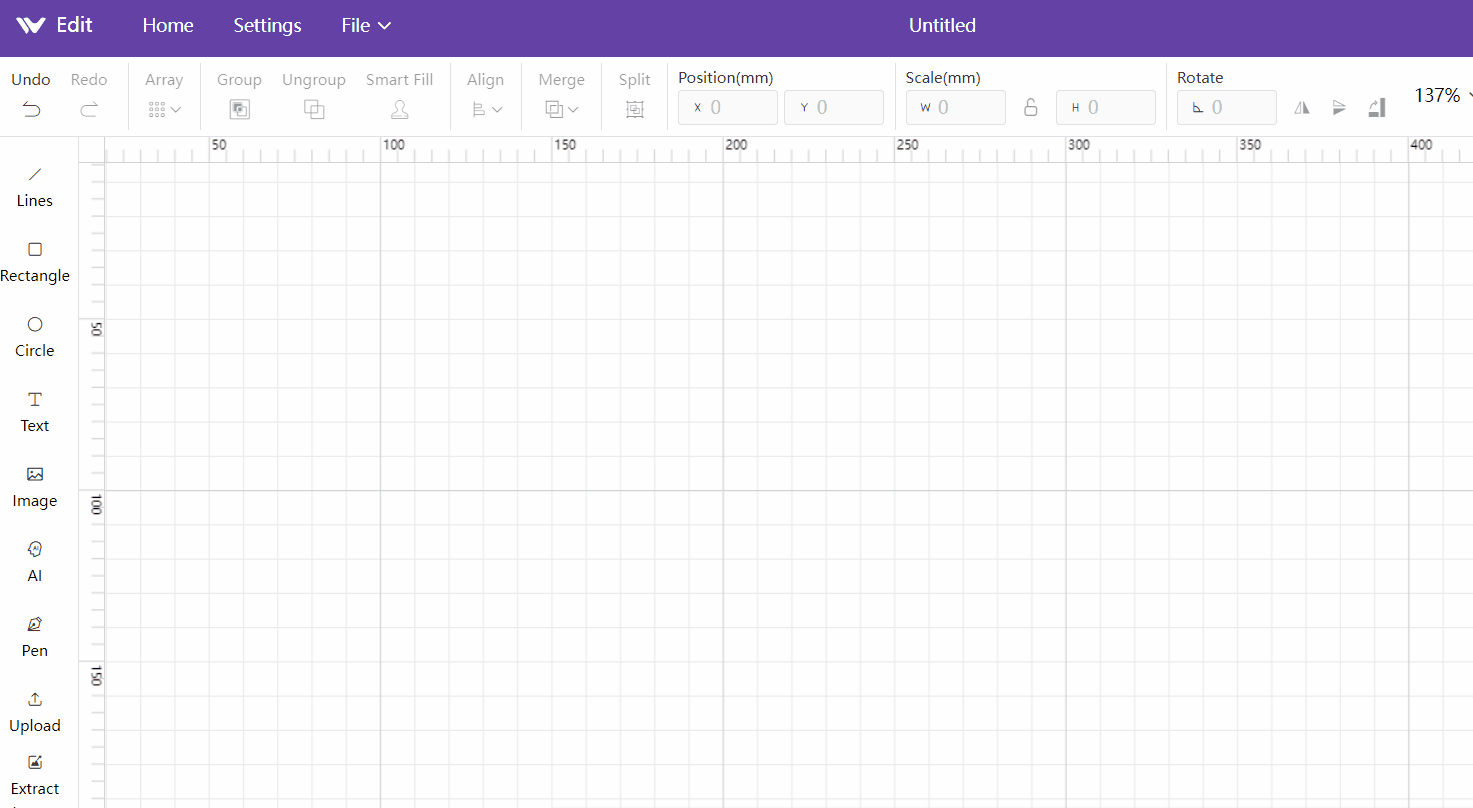Click the Upload icon in sidebar

(x=35, y=712)
